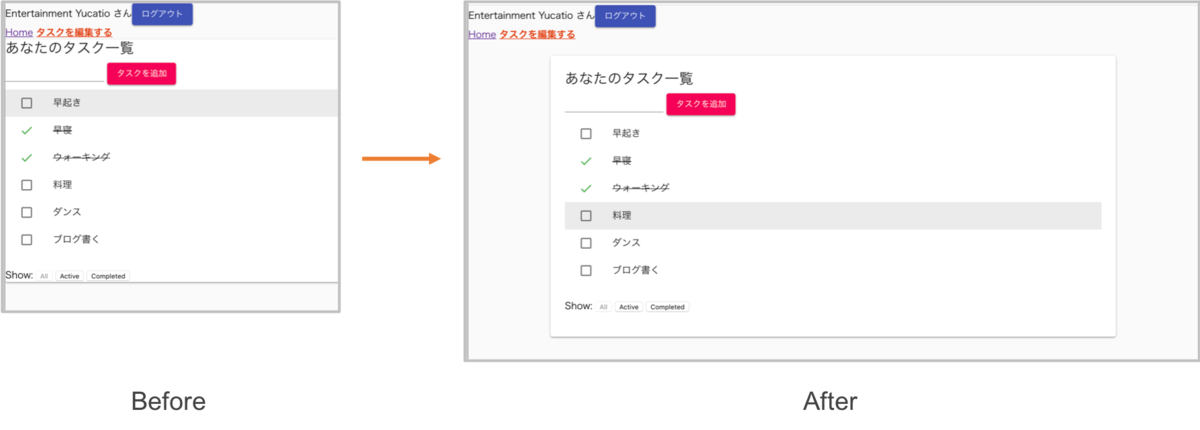This screenshot has height=430, width=1200.
Task: Uncheck green checkmark beside 早寝 in Before screenshot
Action: pos(27,130)
